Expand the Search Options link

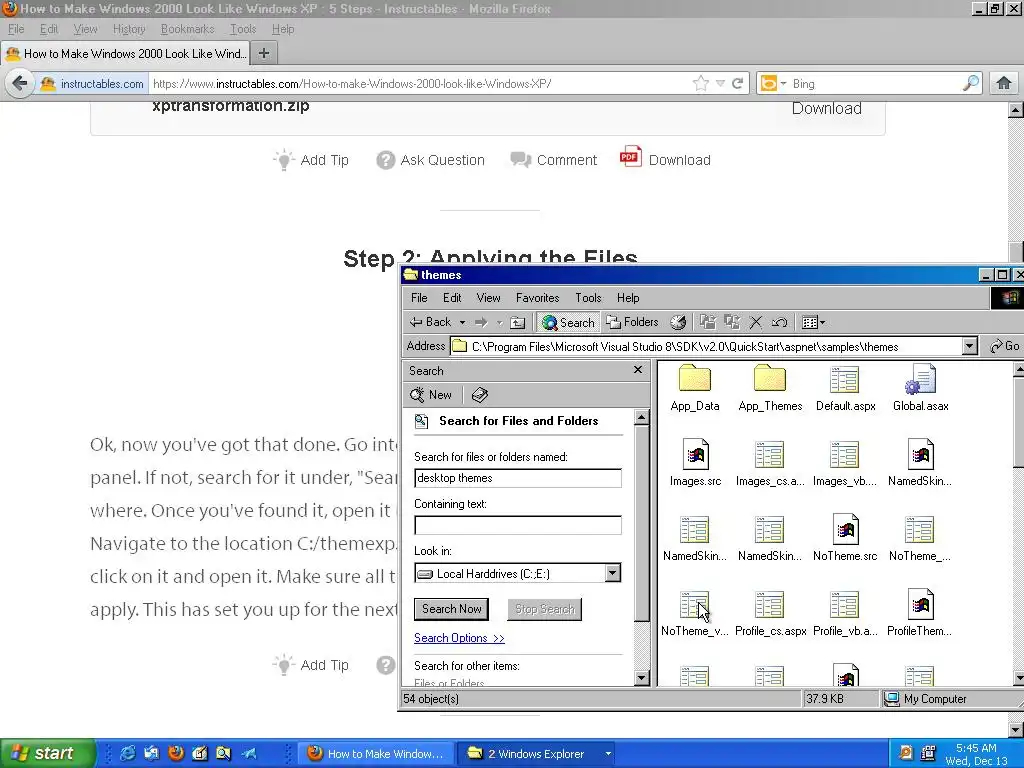pyautogui.click(x=459, y=638)
